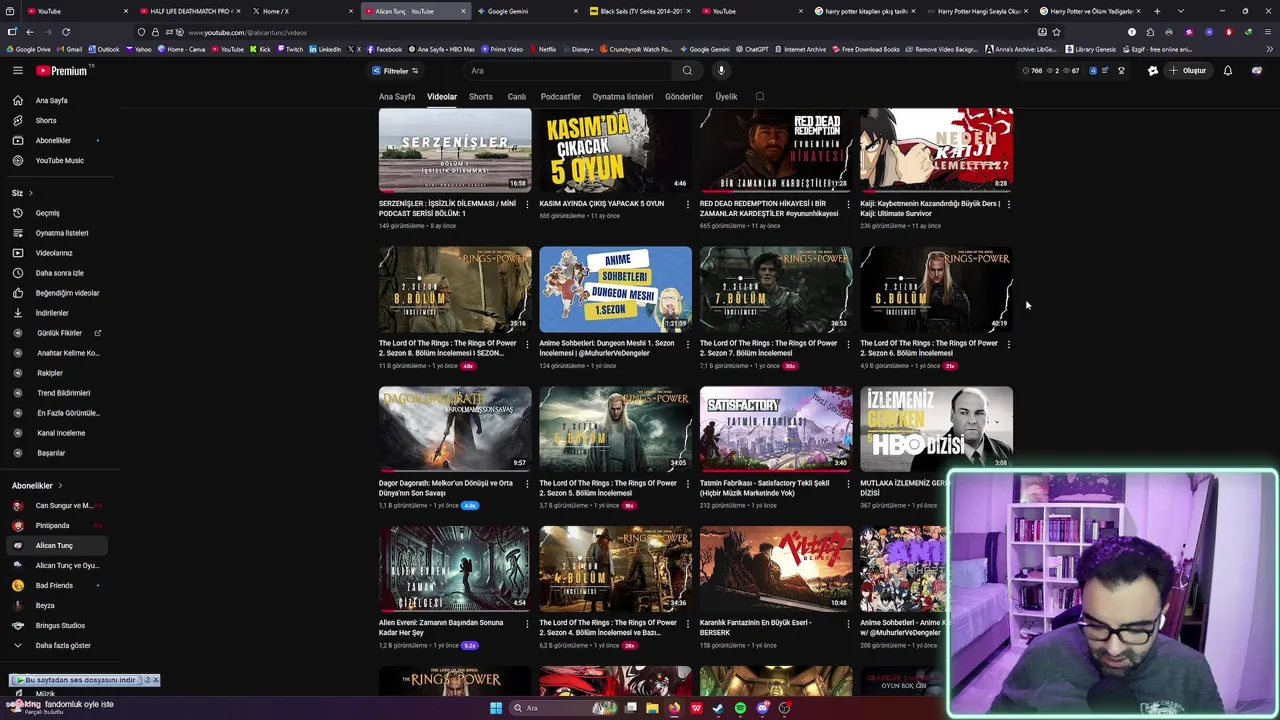1280x720 pixels.
Task: Search within channel magnifier icon
Action: click(x=760, y=97)
